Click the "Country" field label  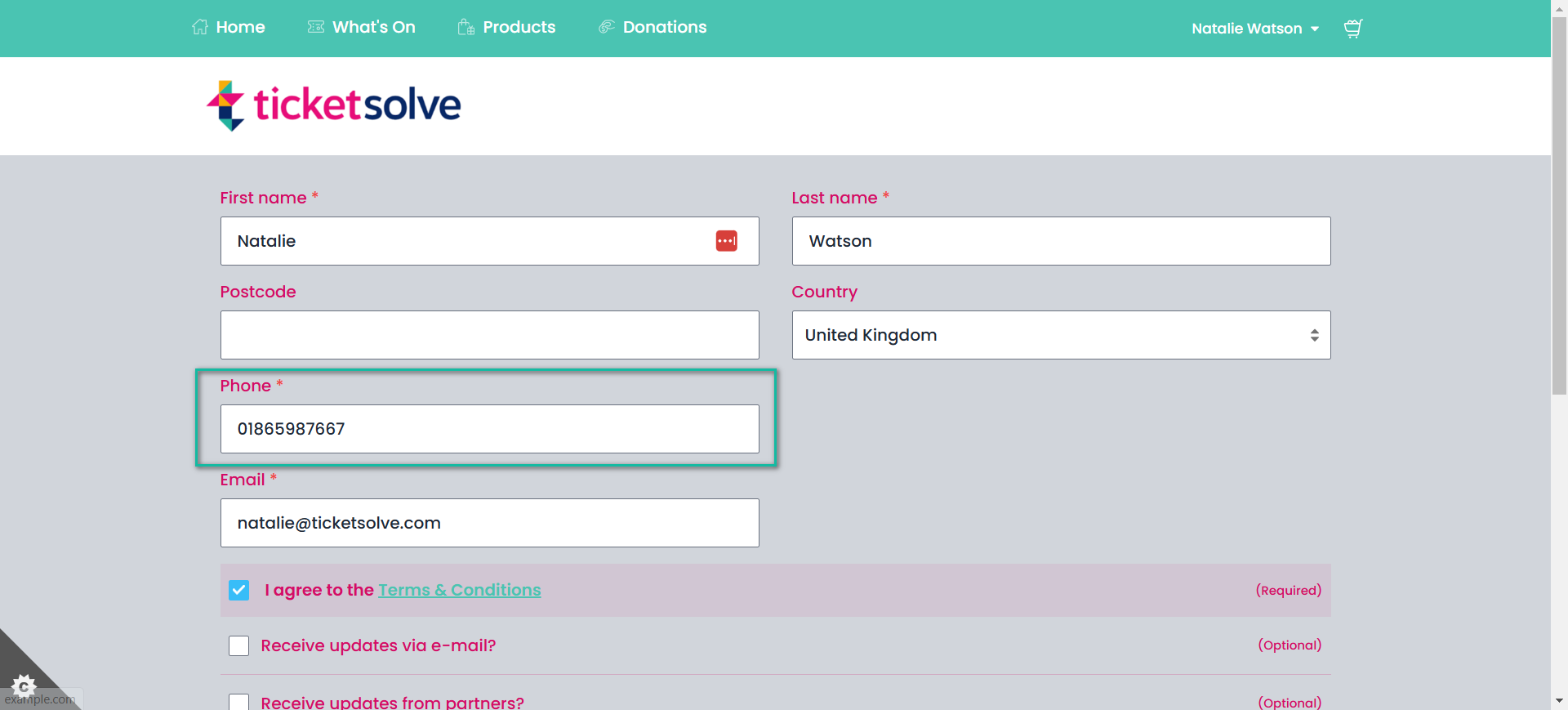[x=824, y=292]
